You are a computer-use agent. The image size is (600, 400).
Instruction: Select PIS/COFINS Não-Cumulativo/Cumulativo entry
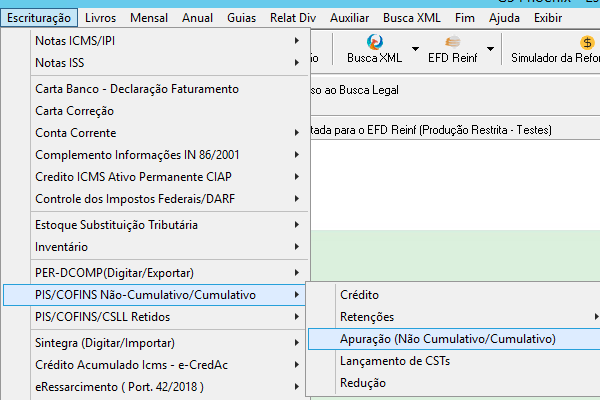pos(154,295)
